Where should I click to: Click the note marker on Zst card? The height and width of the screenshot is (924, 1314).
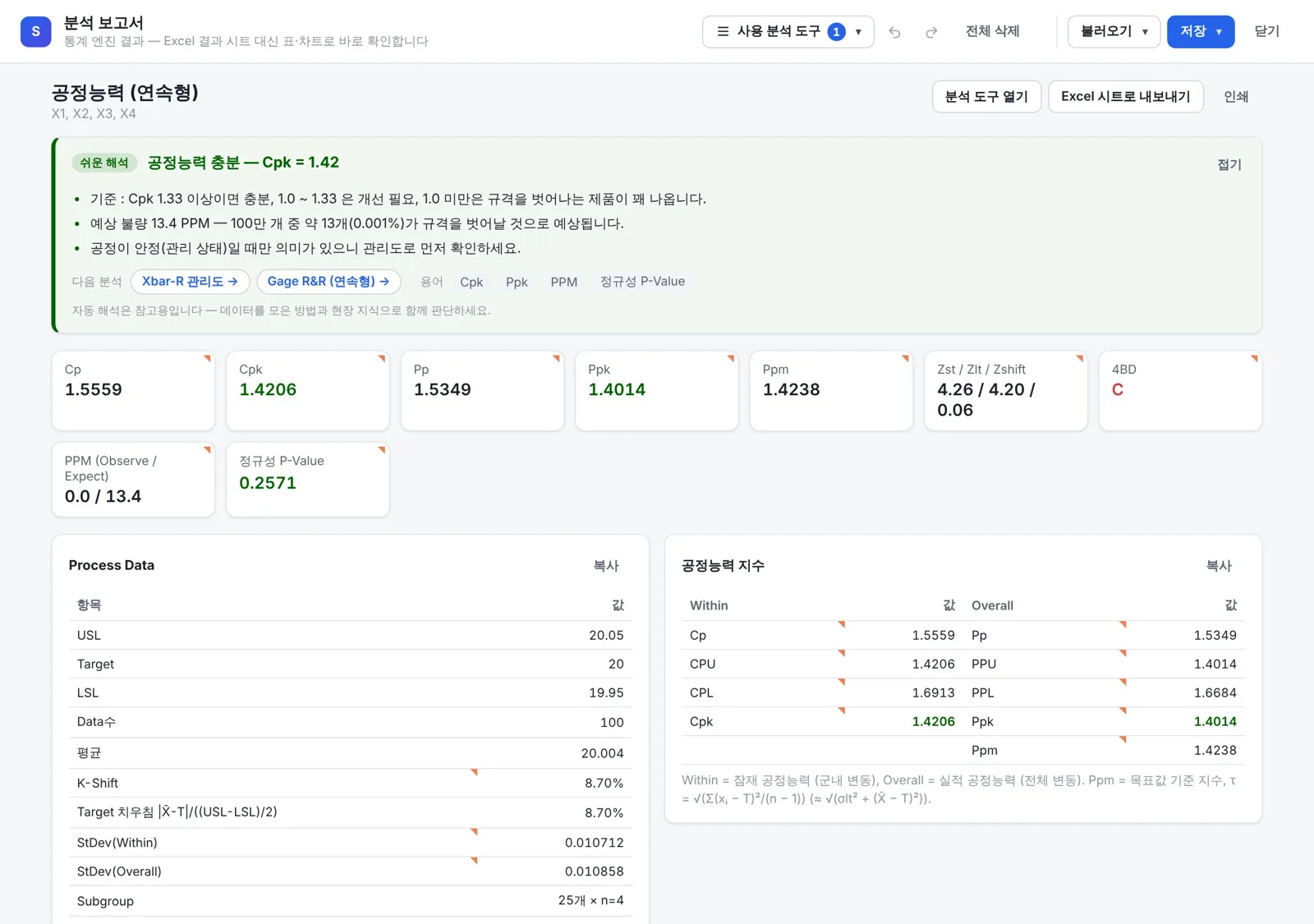pos(1080,358)
